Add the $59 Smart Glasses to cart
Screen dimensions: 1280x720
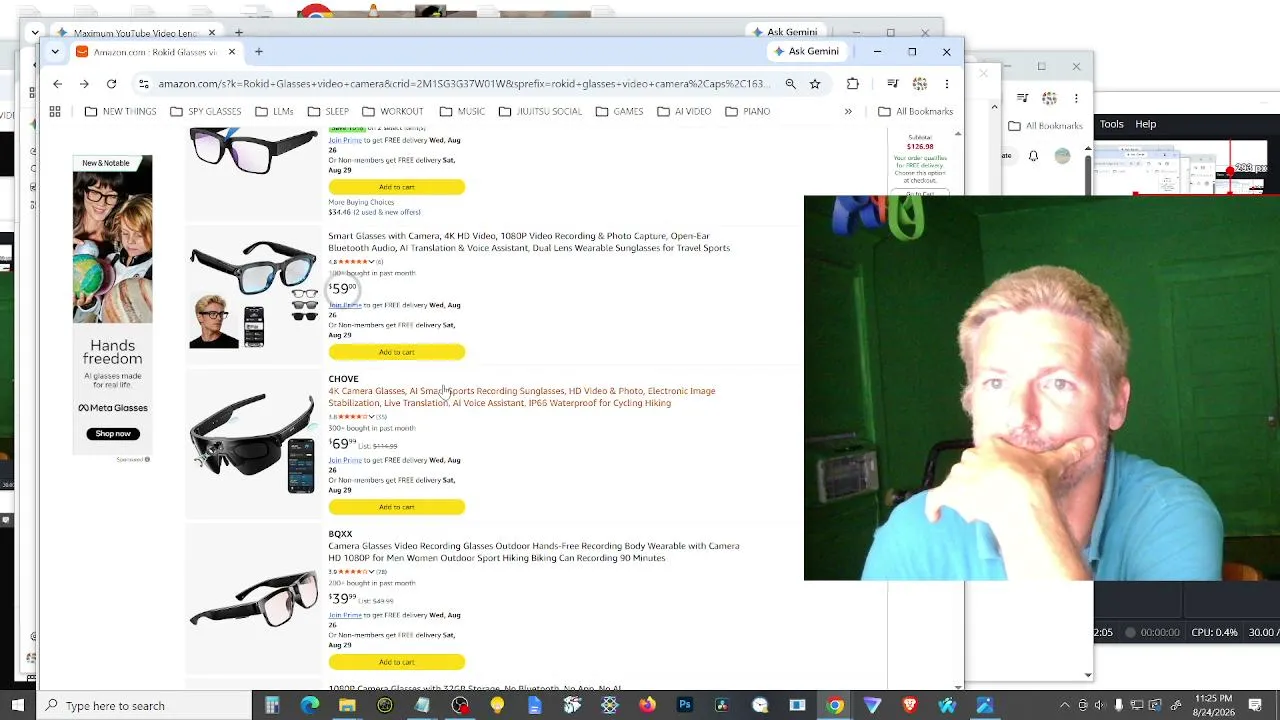pyautogui.click(x=396, y=352)
